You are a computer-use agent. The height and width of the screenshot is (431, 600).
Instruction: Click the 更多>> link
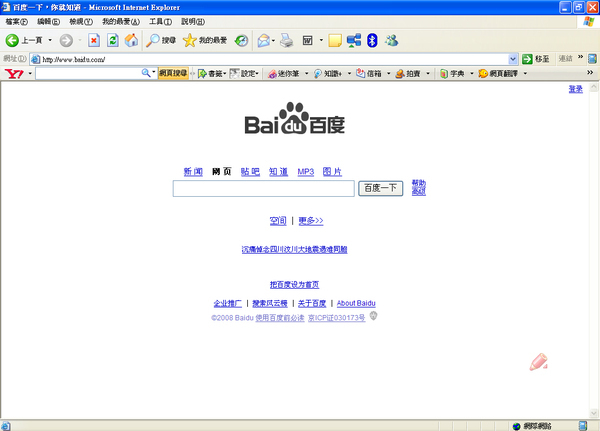click(x=311, y=221)
